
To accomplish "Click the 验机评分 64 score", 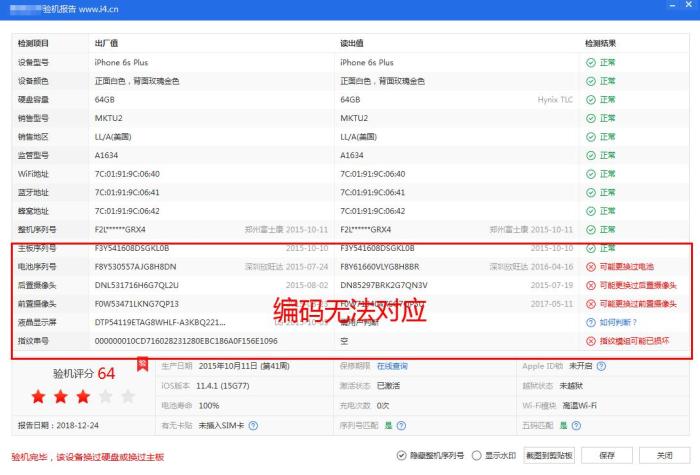I will 84,373.
